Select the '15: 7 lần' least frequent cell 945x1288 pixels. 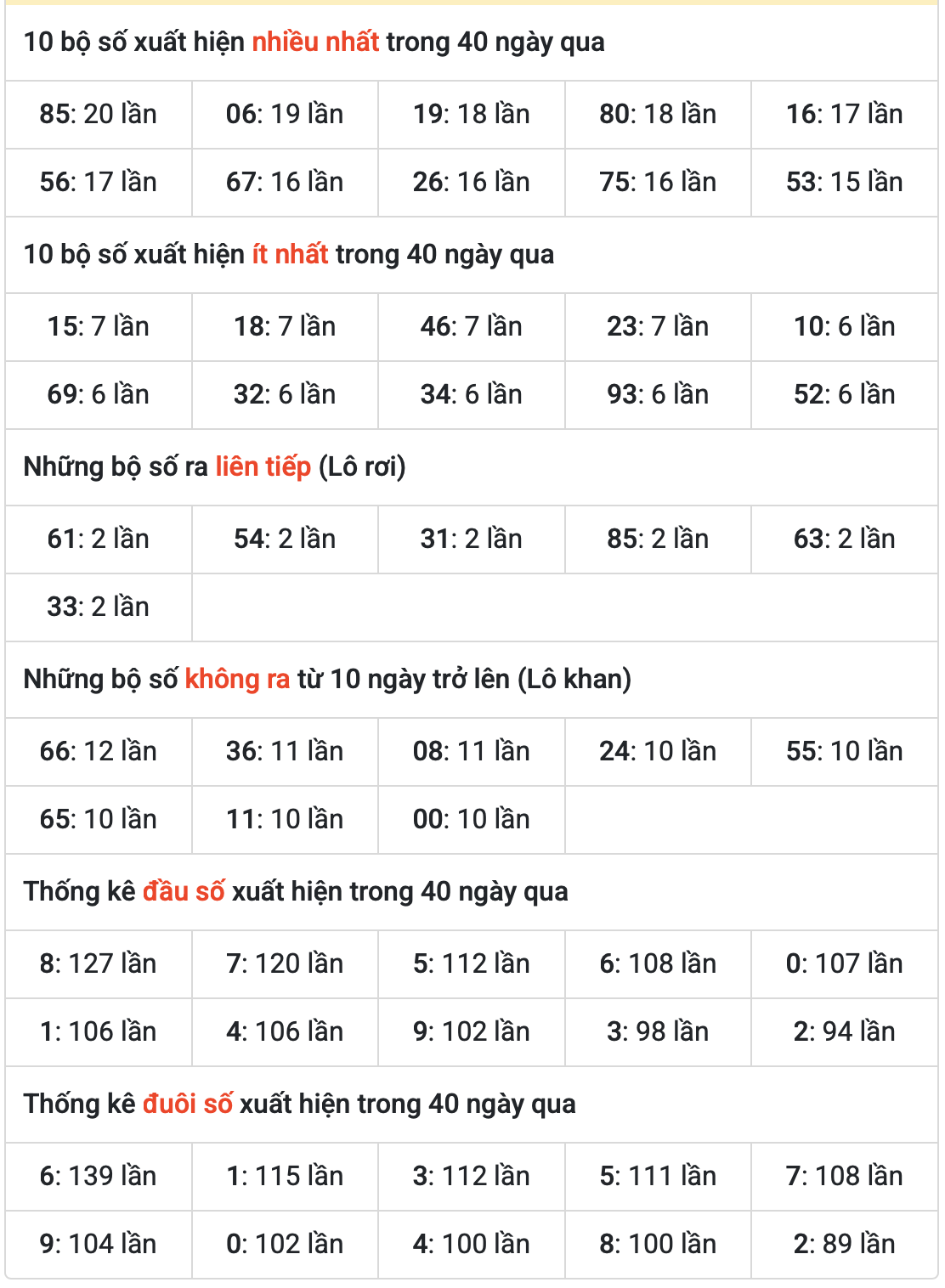[99, 327]
